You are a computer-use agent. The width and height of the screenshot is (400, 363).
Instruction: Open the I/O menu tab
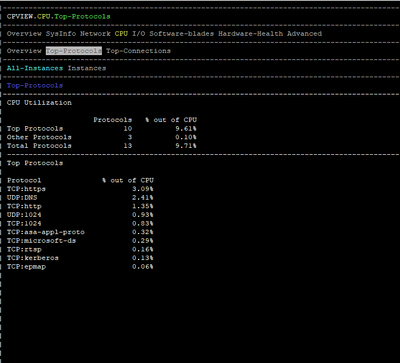[139, 34]
